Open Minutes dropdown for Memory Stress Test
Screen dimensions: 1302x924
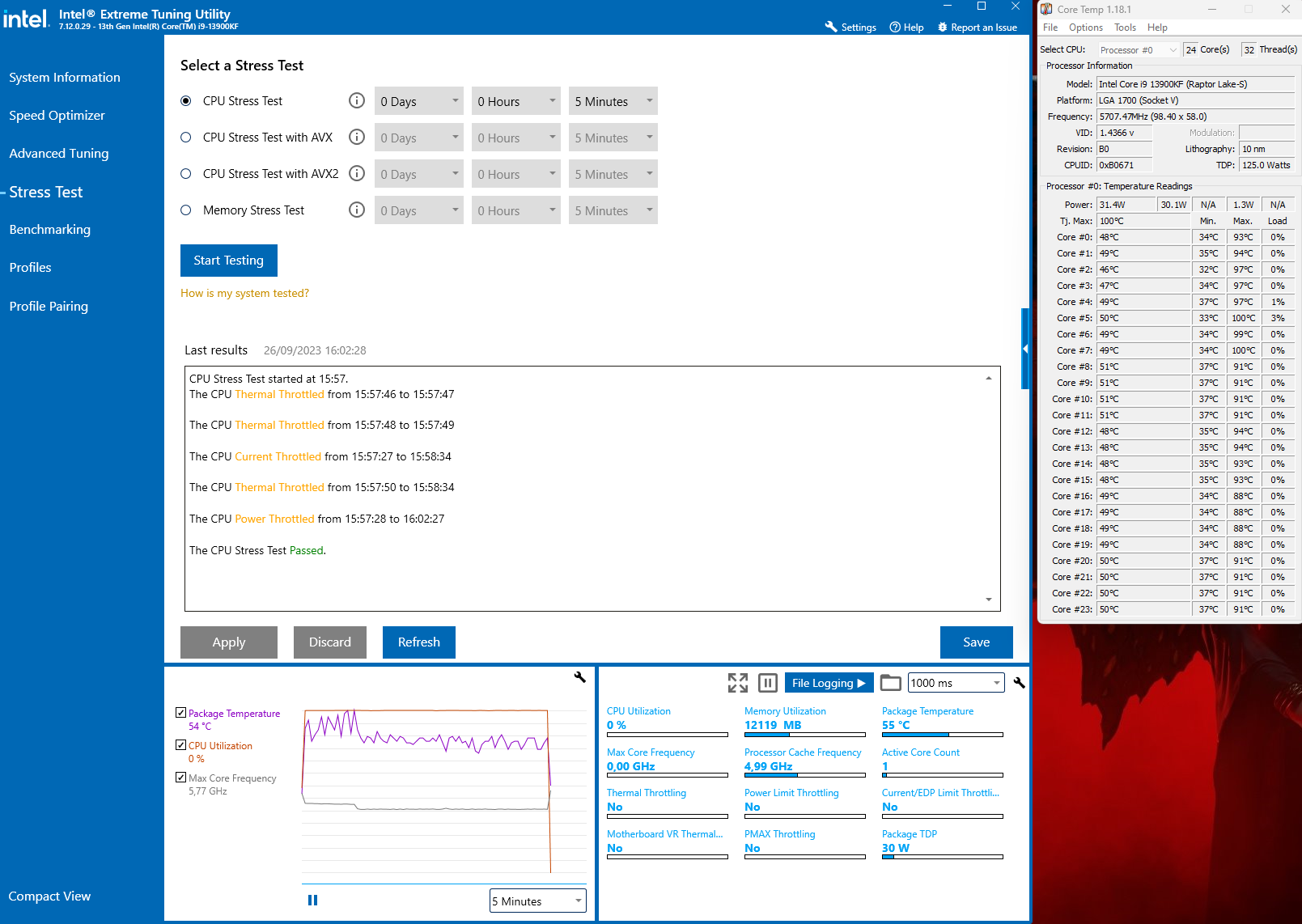tap(613, 210)
